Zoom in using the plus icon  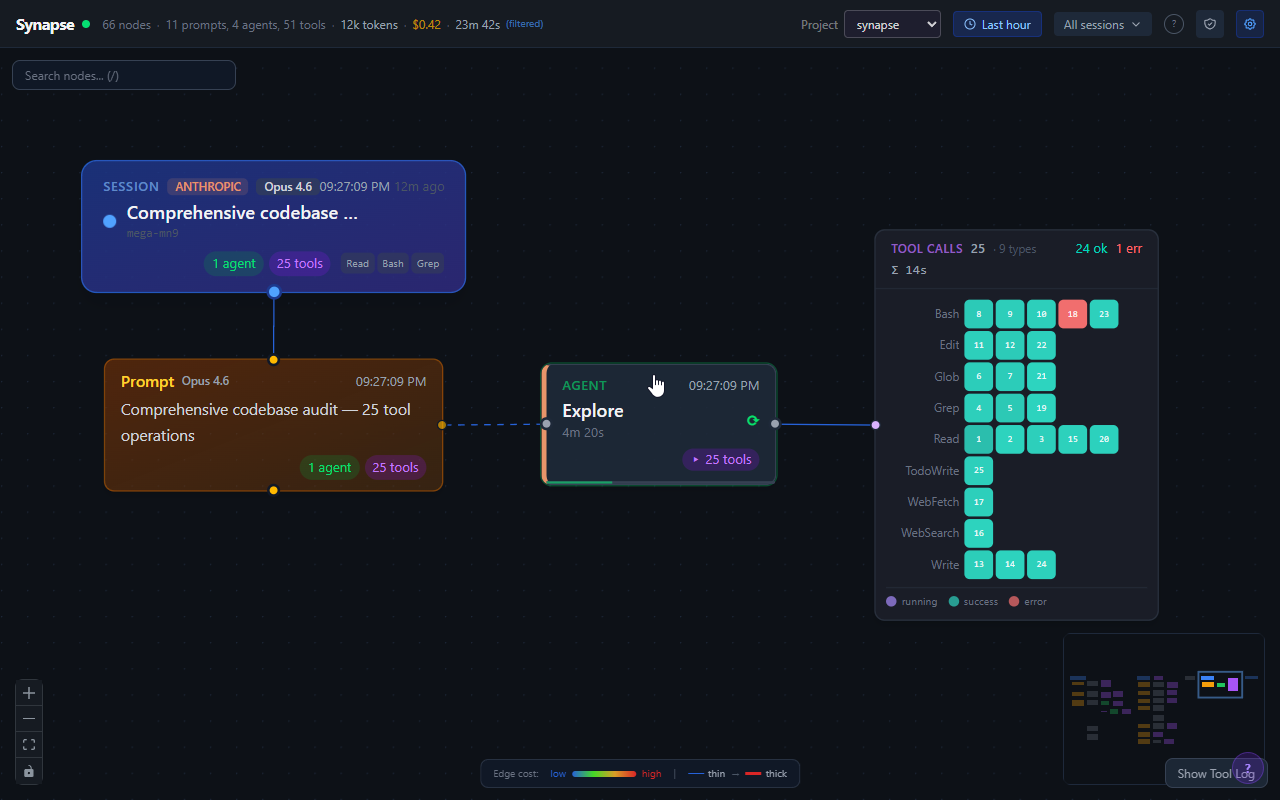pyautogui.click(x=28, y=692)
